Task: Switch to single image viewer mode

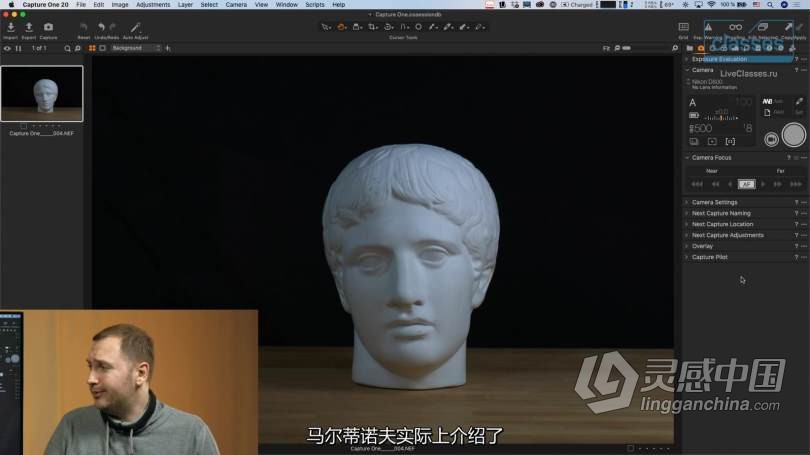Action: click(x=102, y=48)
